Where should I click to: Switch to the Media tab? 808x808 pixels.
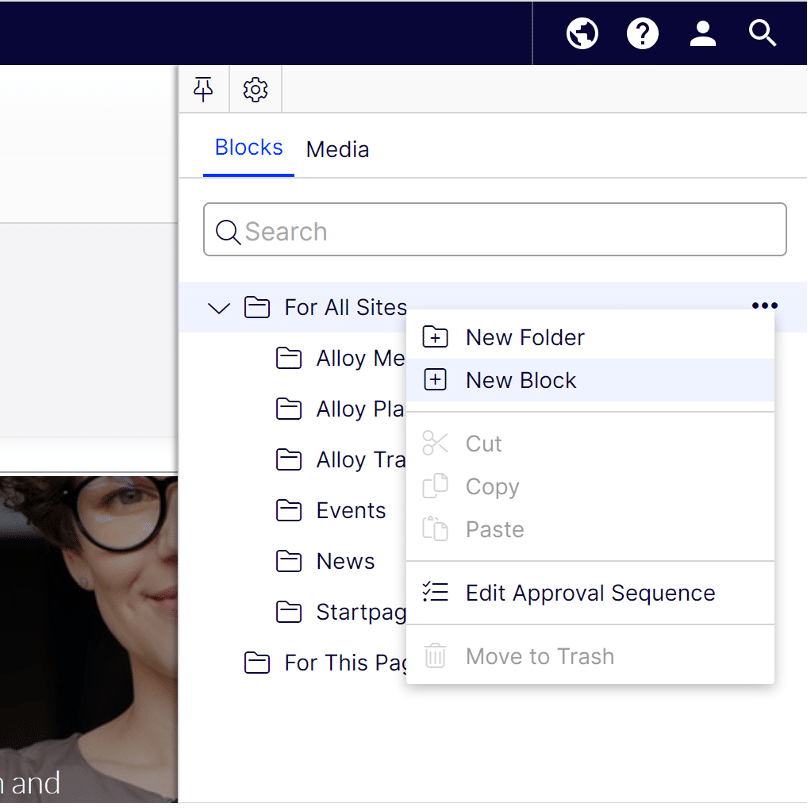coord(337,149)
